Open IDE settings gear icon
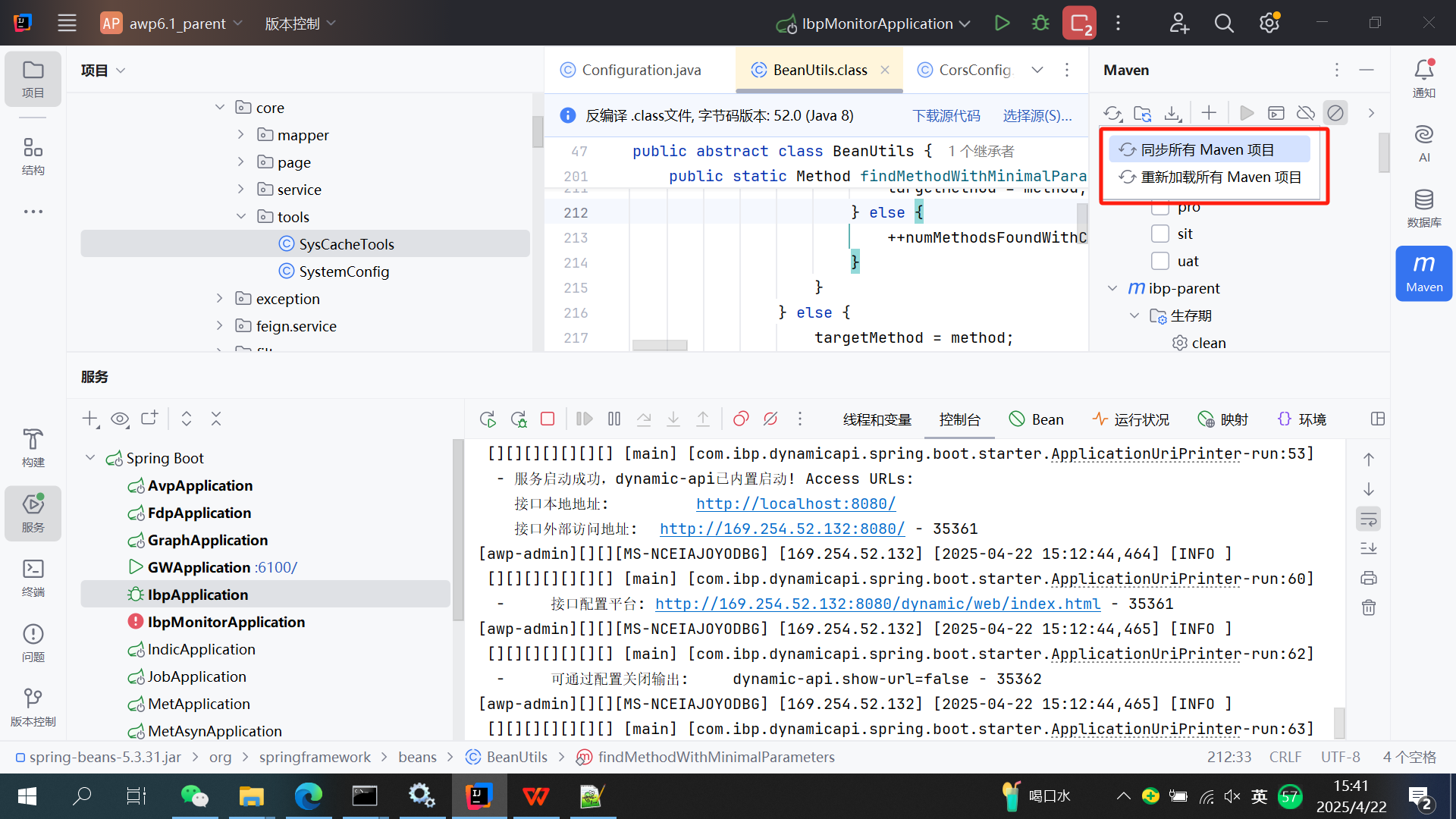The width and height of the screenshot is (1456, 819). [1269, 23]
